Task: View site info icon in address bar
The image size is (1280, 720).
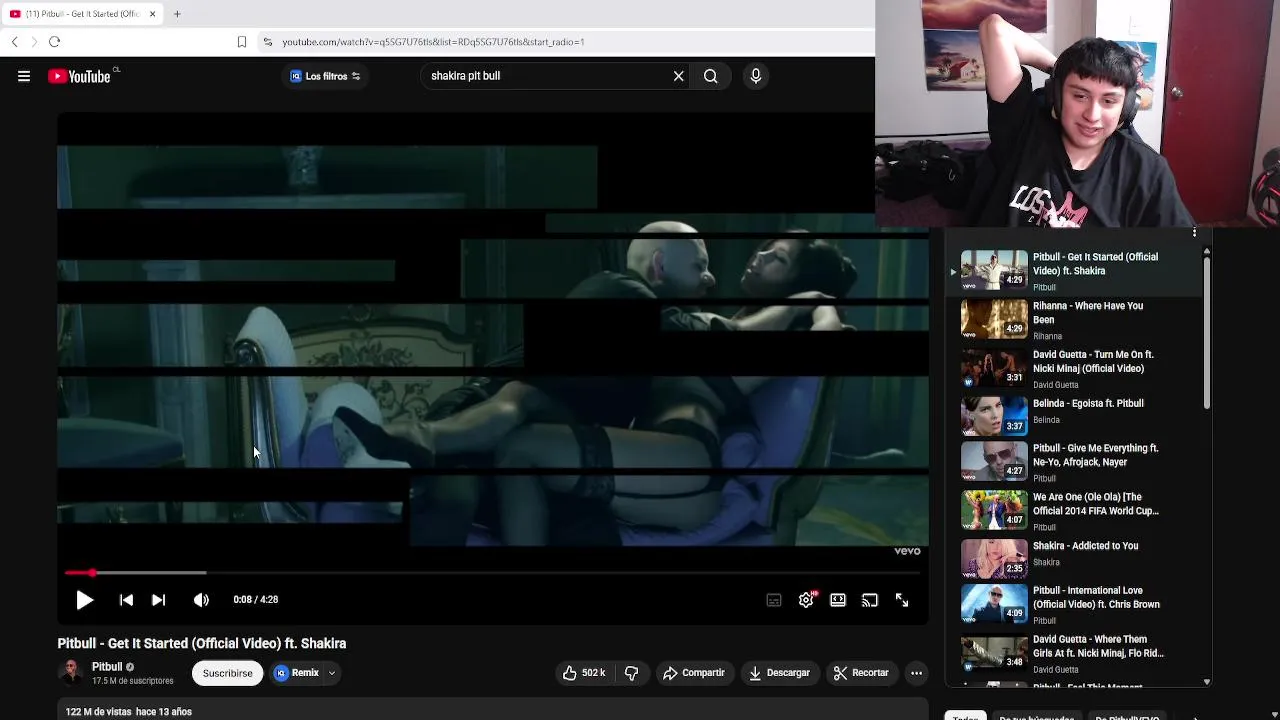Action: tap(267, 42)
